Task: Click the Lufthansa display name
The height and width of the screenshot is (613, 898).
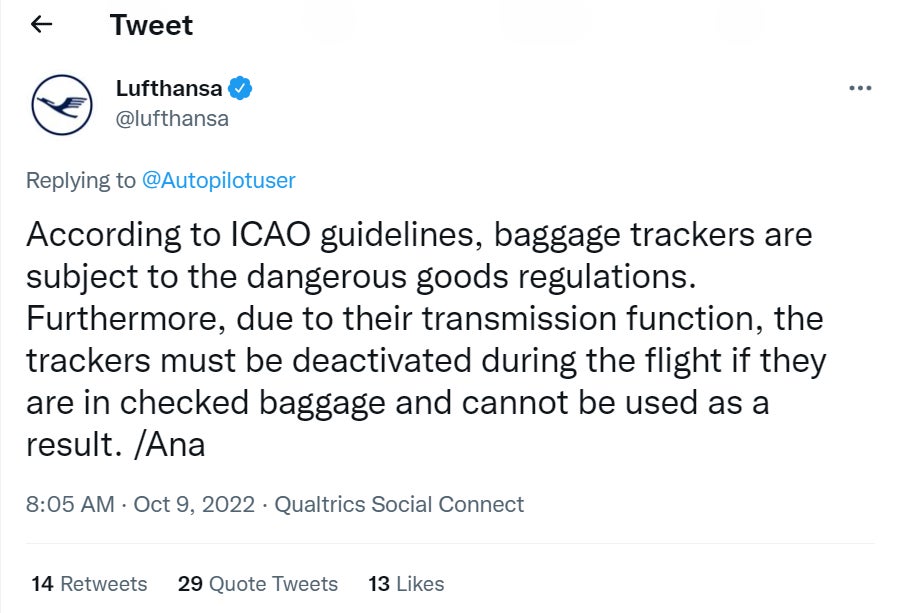Action: tap(169, 88)
